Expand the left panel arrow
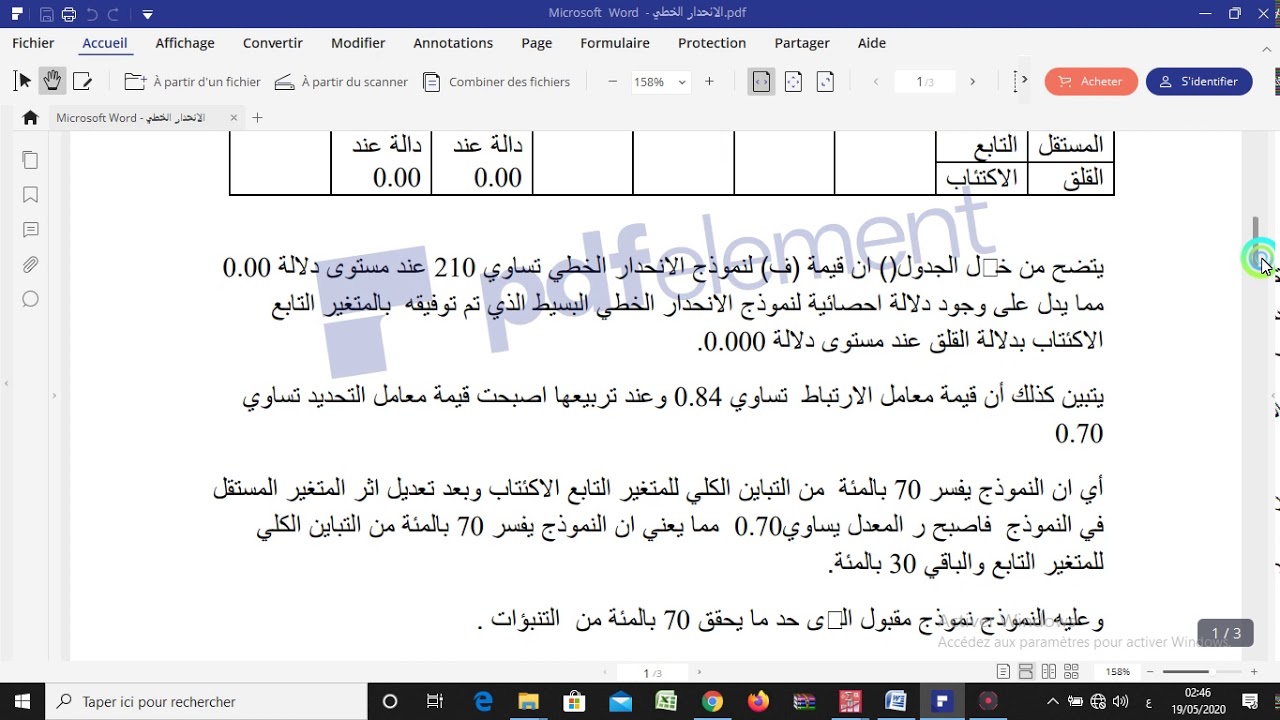This screenshot has height=720, width=1280. 54,396
